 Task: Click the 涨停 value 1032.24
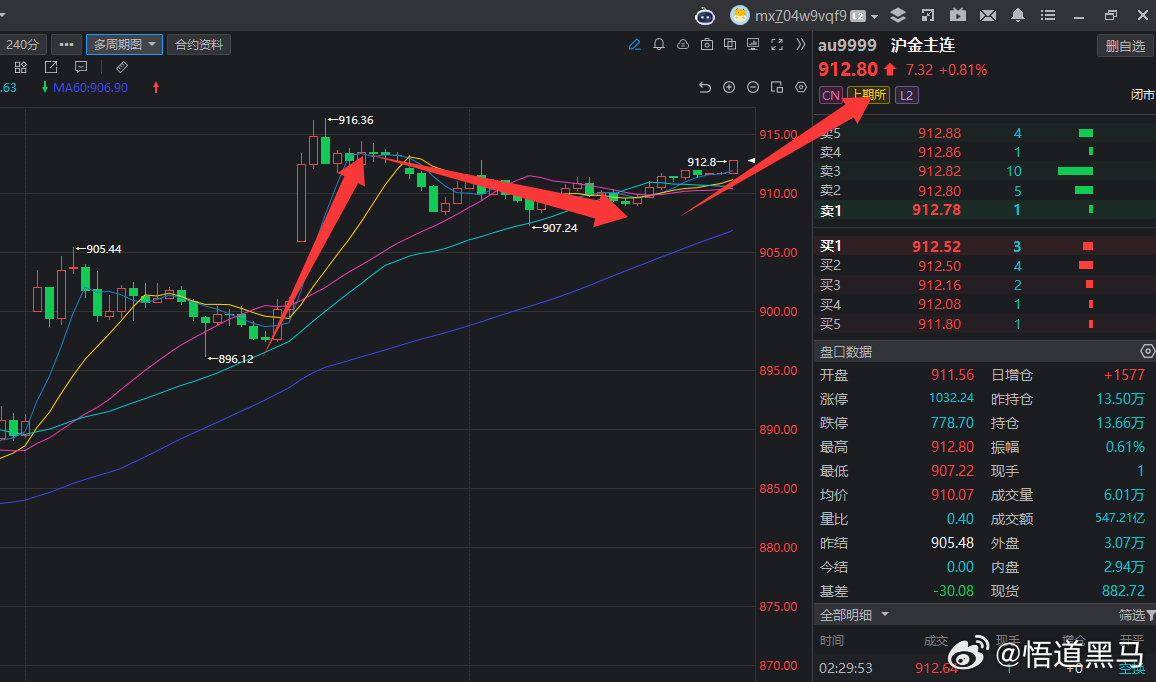click(x=951, y=398)
